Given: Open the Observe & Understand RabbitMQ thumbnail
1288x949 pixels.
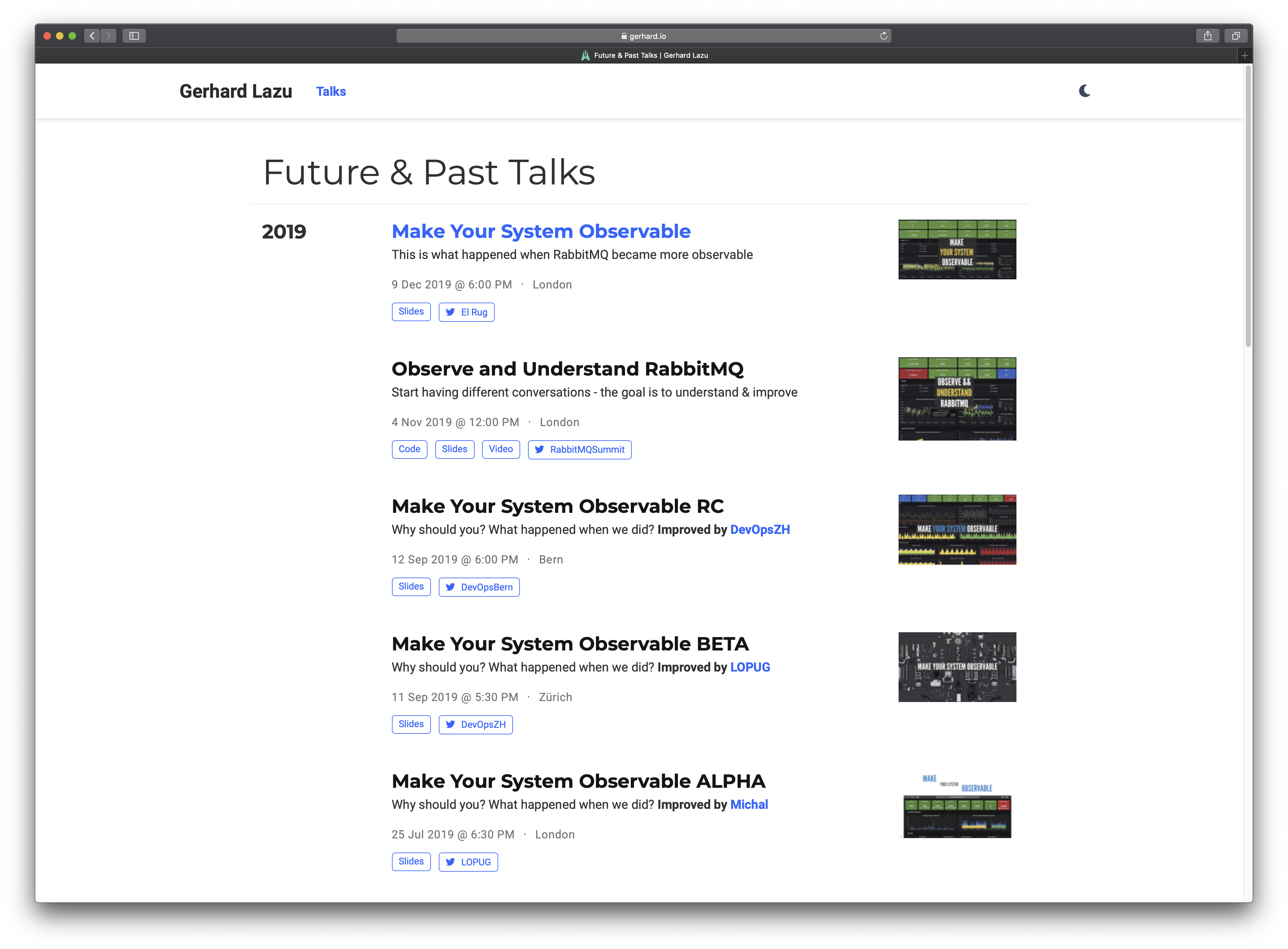Looking at the screenshot, I should pyautogui.click(x=956, y=399).
